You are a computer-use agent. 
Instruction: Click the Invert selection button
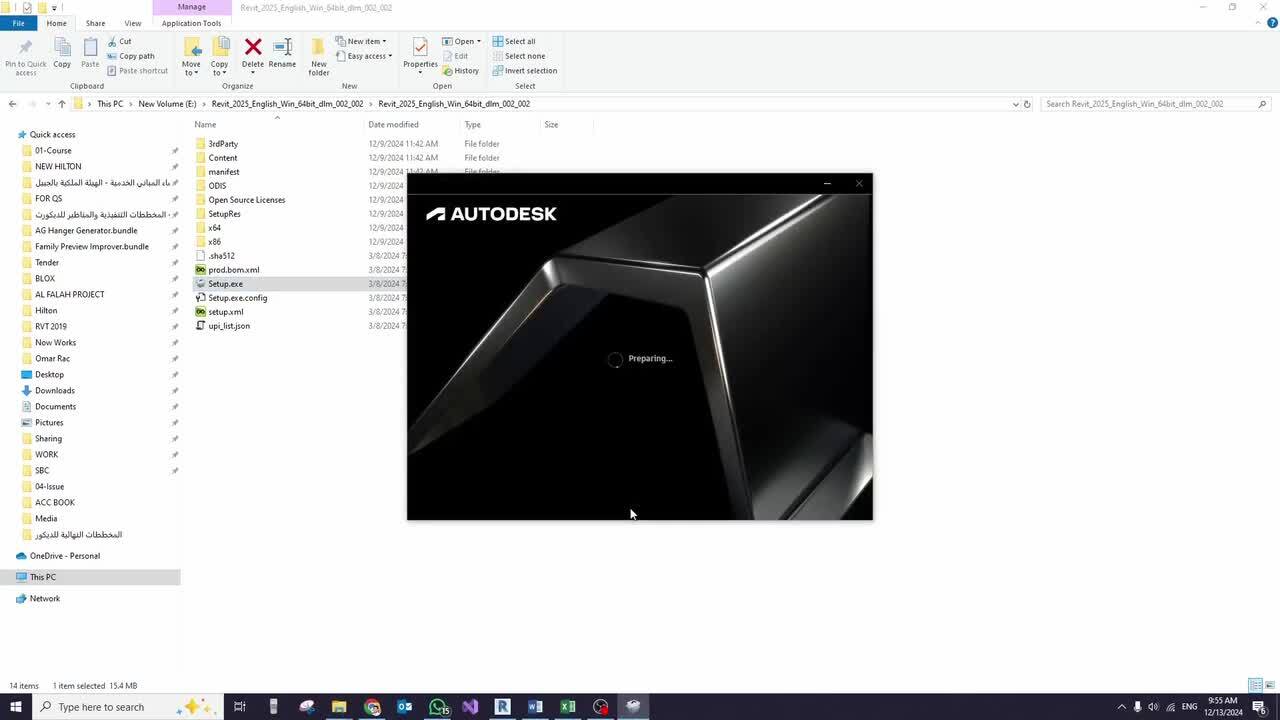[x=524, y=71]
